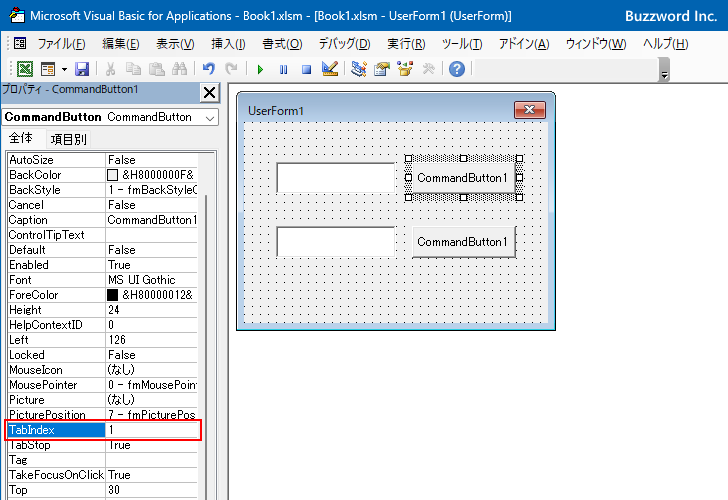
Task: Click the Top property value 30
Action: (x=152, y=490)
